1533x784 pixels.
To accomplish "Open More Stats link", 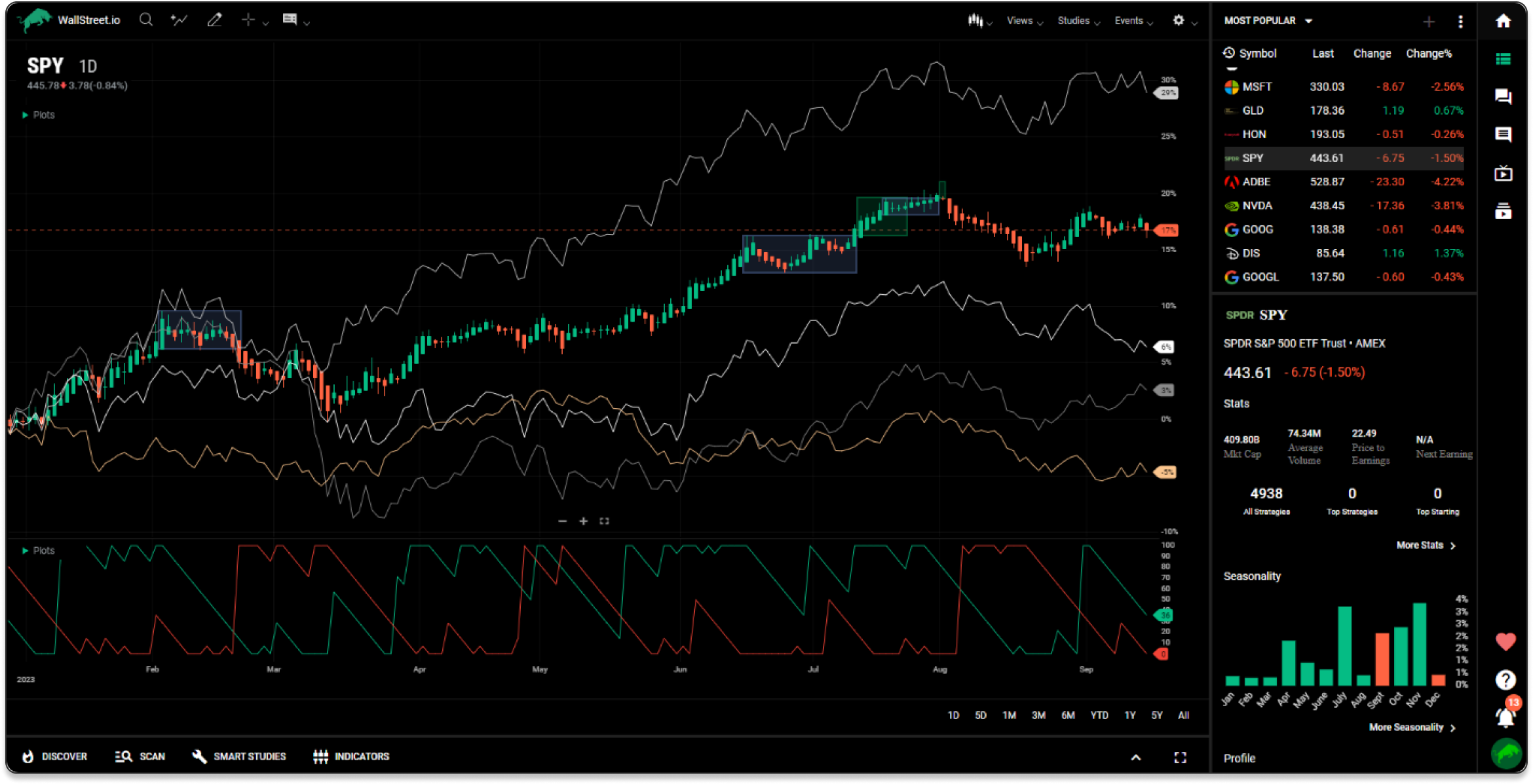I will [1426, 546].
